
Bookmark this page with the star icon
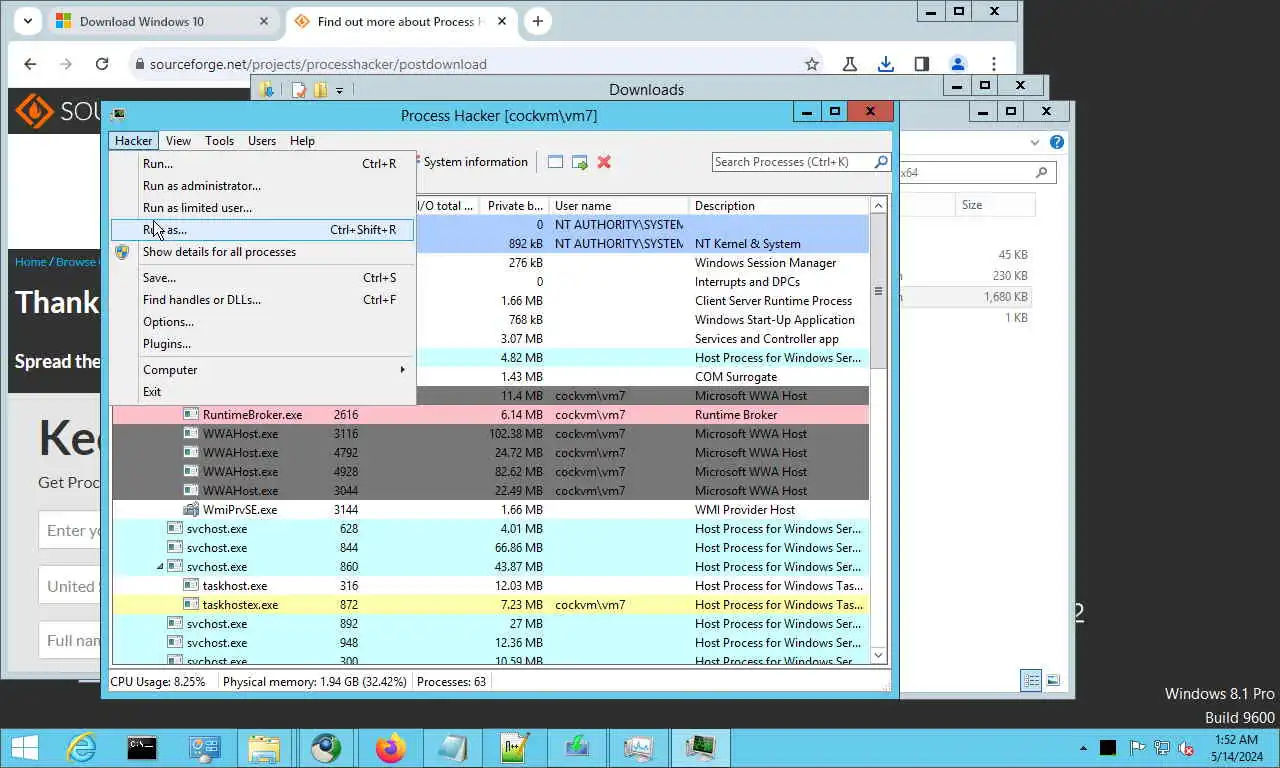tap(812, 64)
